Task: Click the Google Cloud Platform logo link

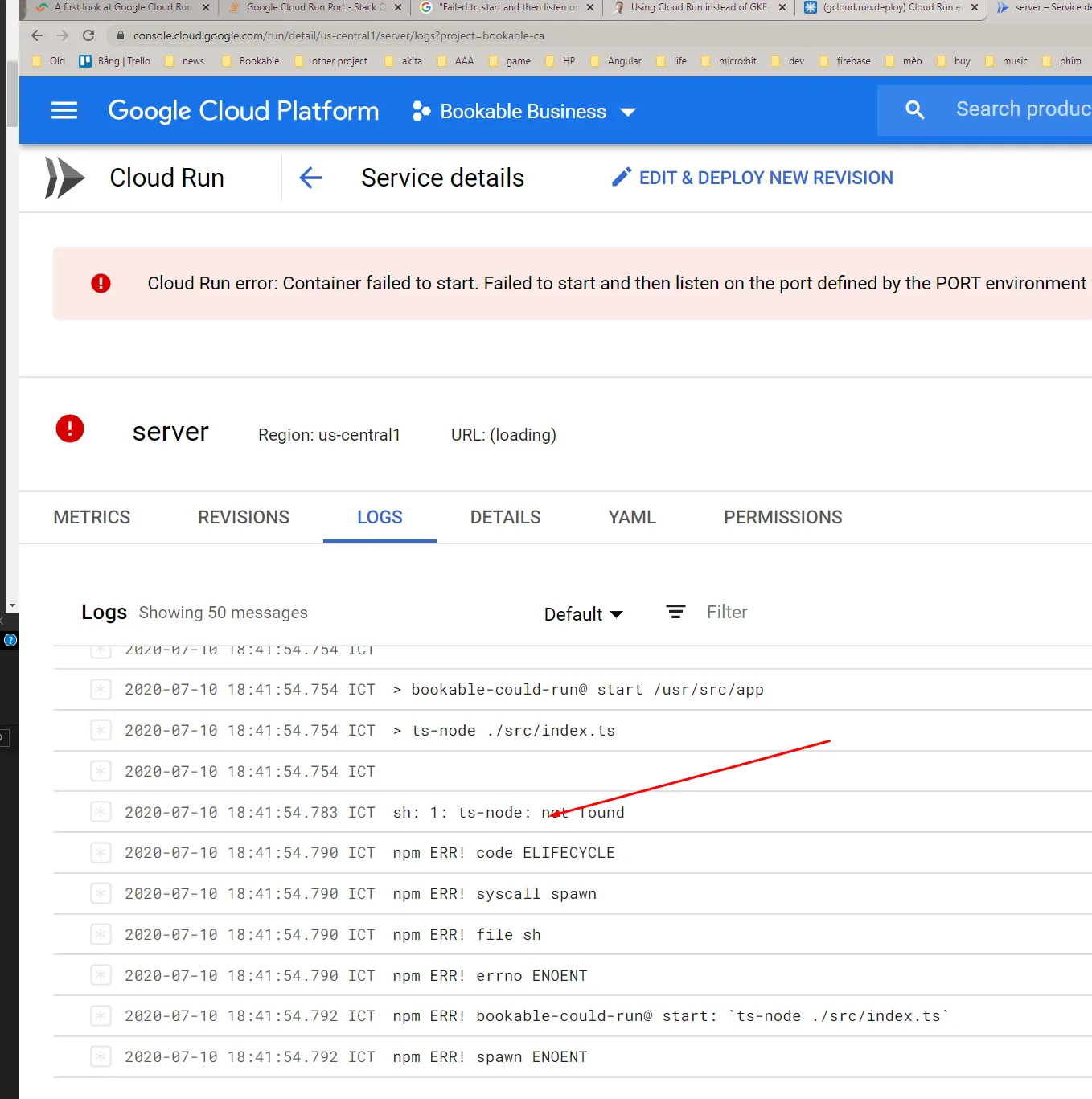Action: pyautogui.click(x=243, y=111)
